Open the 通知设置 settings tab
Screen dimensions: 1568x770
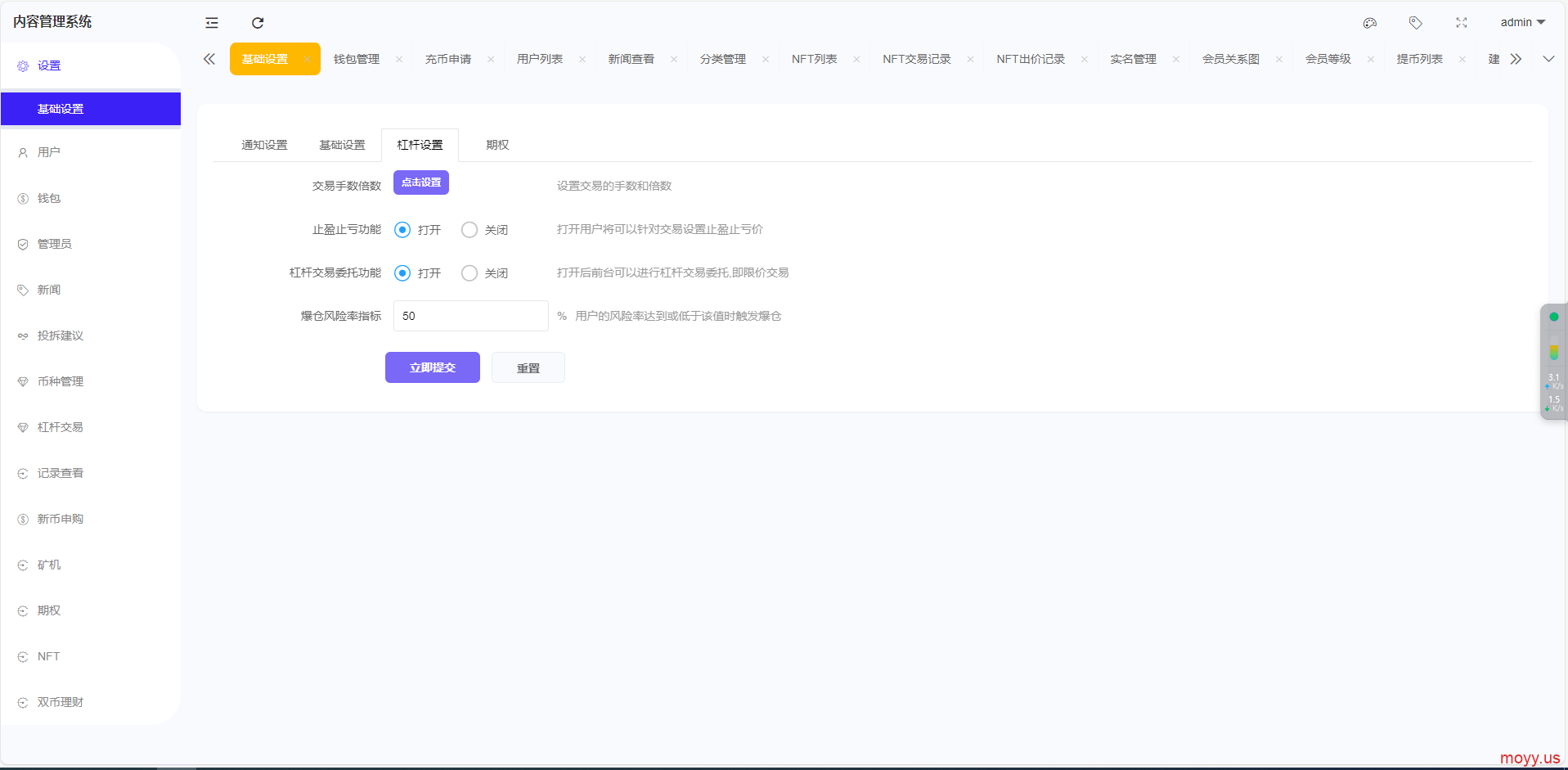point(264,145)
